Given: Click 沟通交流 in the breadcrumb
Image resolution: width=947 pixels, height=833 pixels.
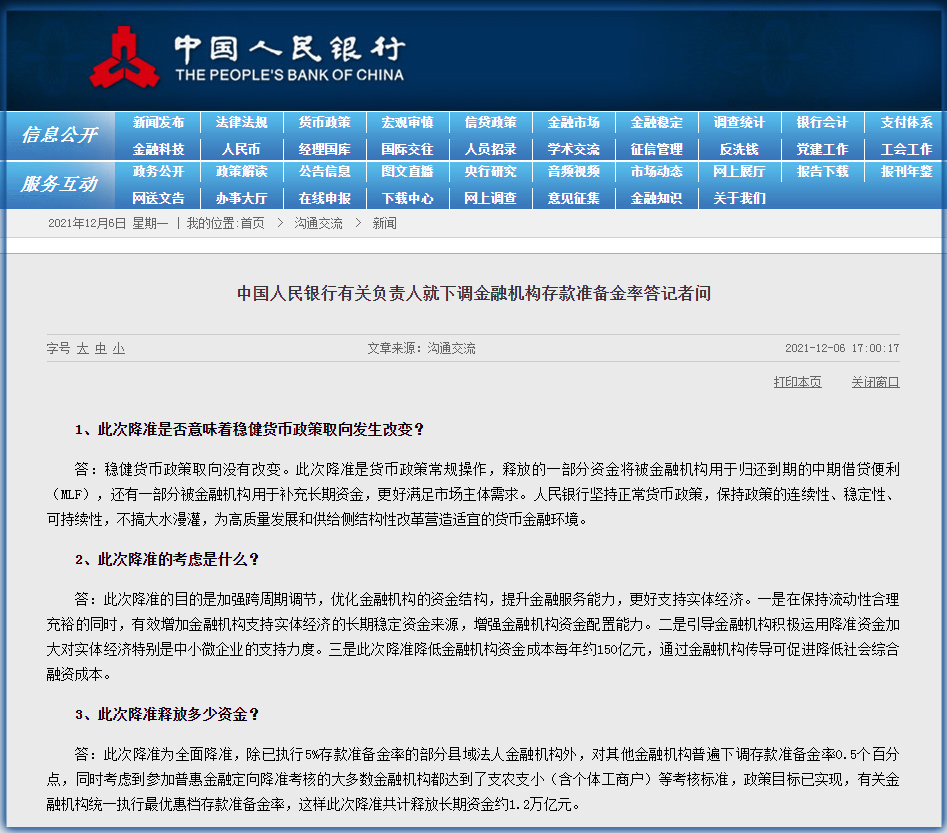Looking at the screenshot, I should (318, 224).
